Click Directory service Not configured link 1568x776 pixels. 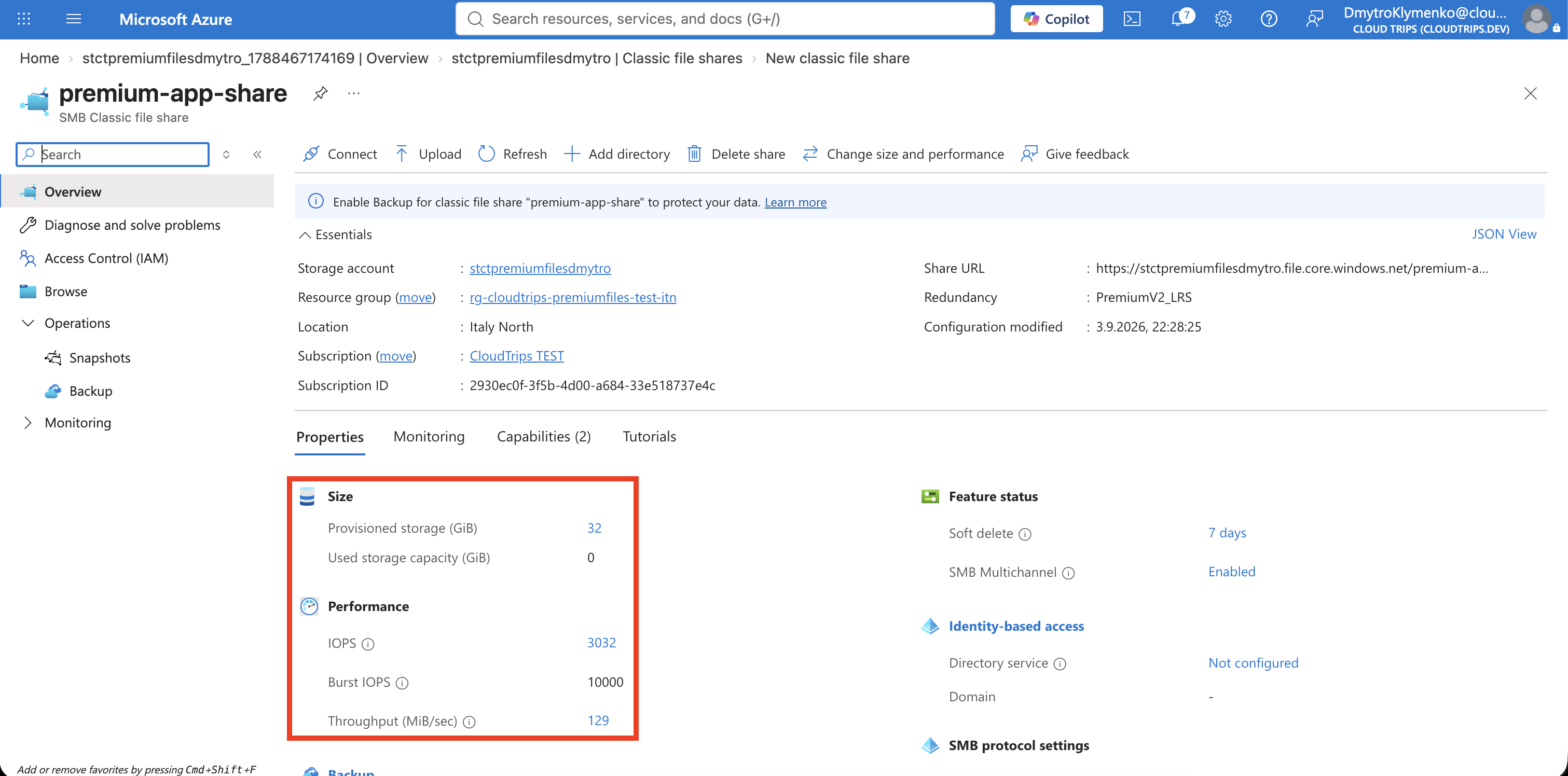pos(1253,663)
